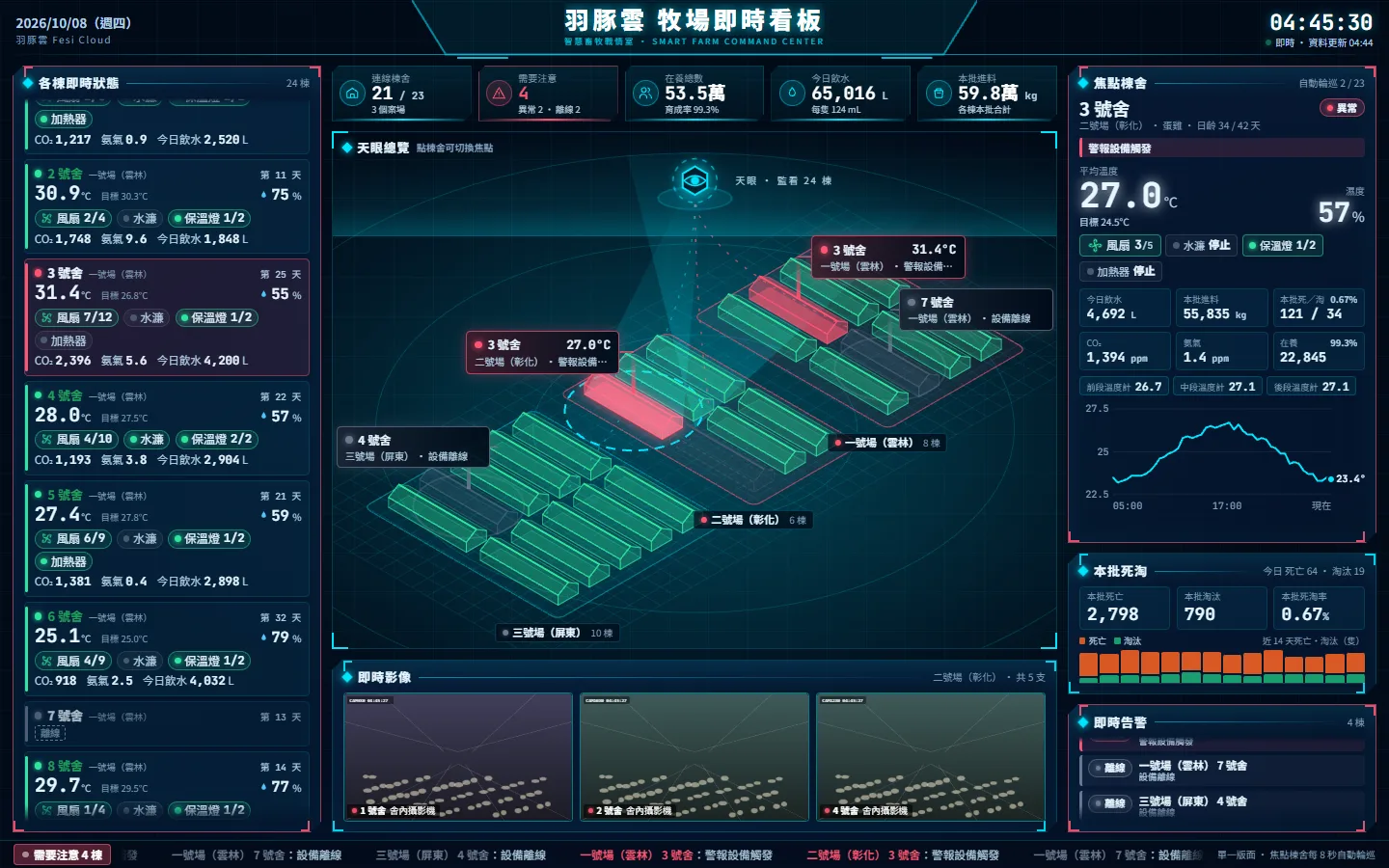
Task: Open the 7號舍 設備離線 map callout
Action: [x=975, y=310]
